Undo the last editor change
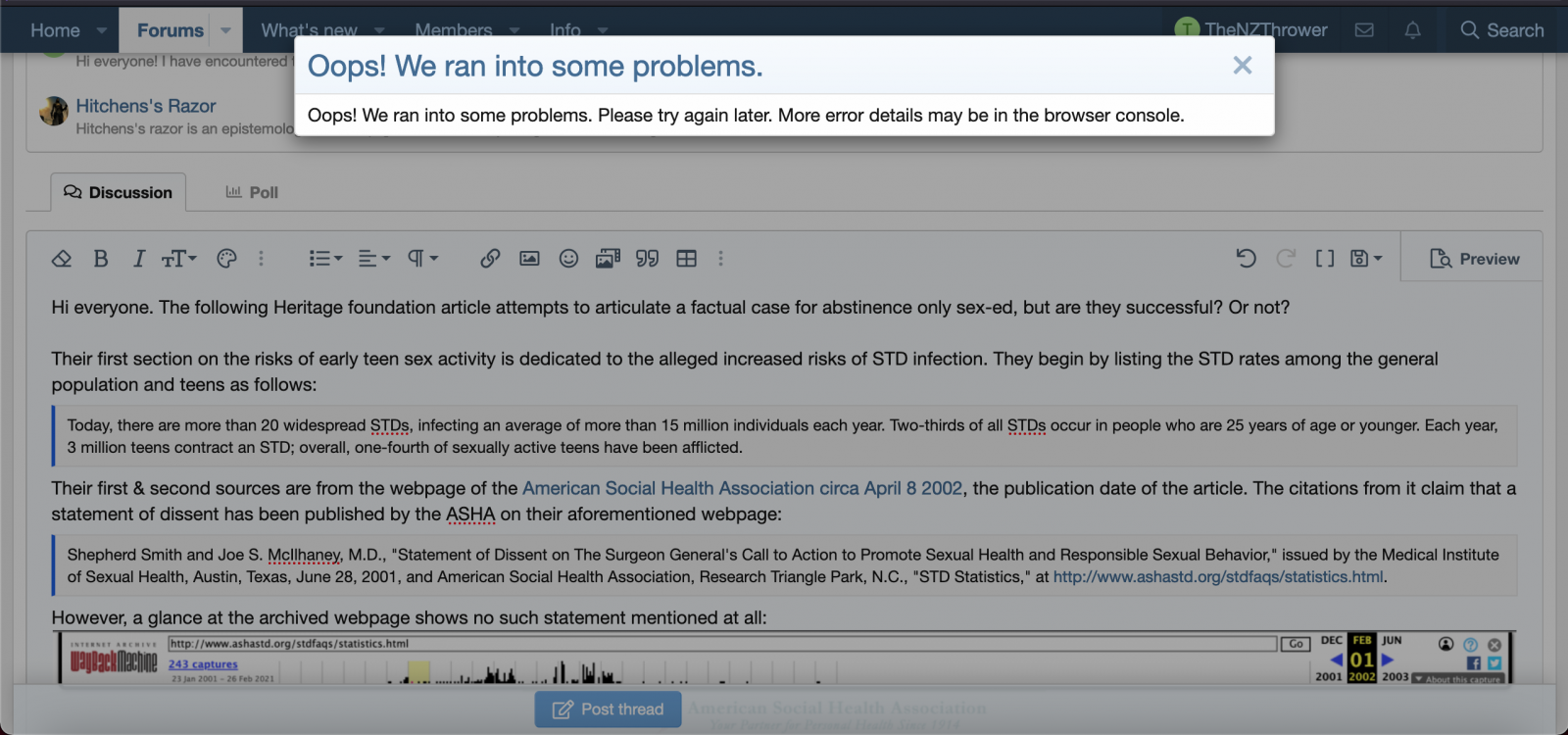This screenshot has height=735, width=1568. [1247, 259]
